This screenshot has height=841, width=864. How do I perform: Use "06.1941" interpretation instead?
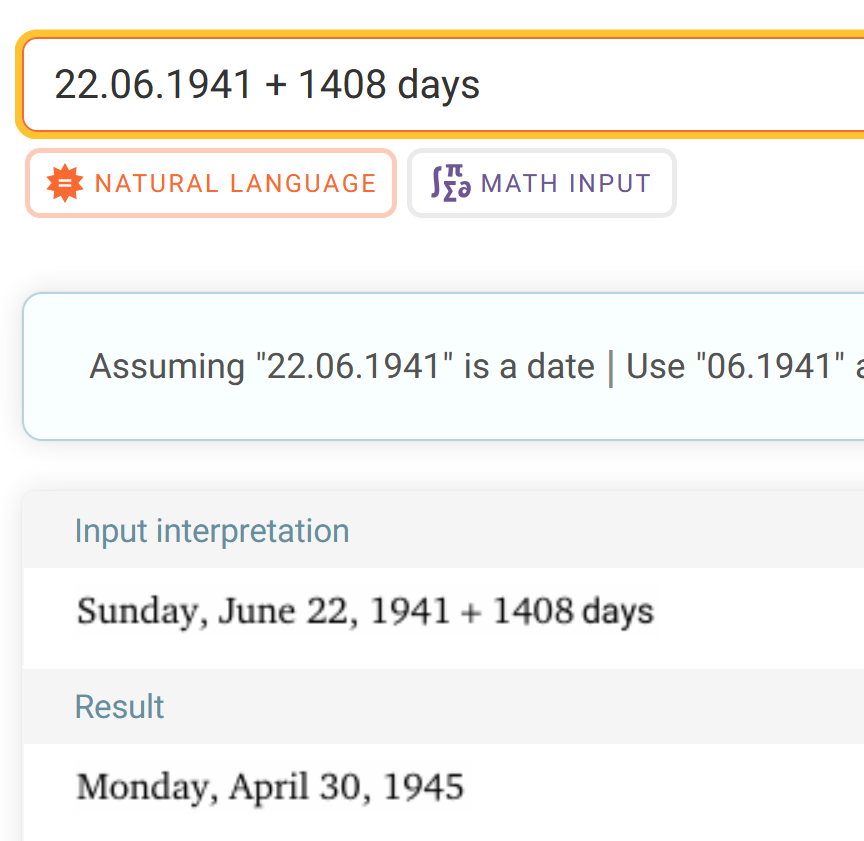(x=728, y=367)
